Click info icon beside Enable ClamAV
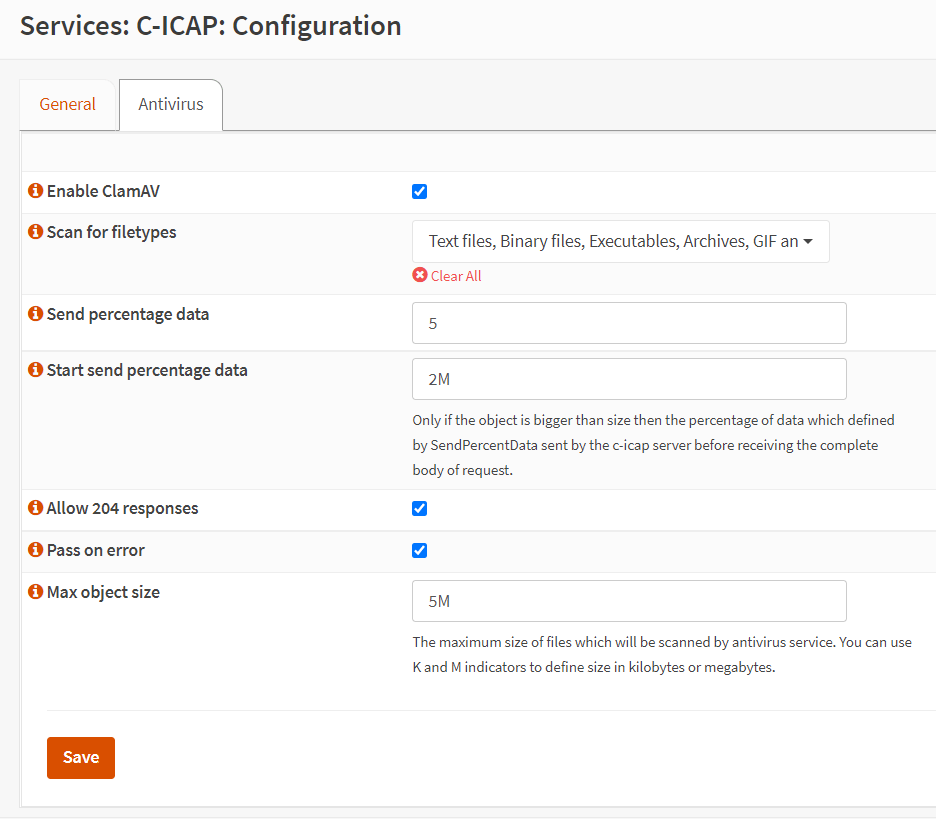The height and width of the screenshot is (819, 936). 36,191
